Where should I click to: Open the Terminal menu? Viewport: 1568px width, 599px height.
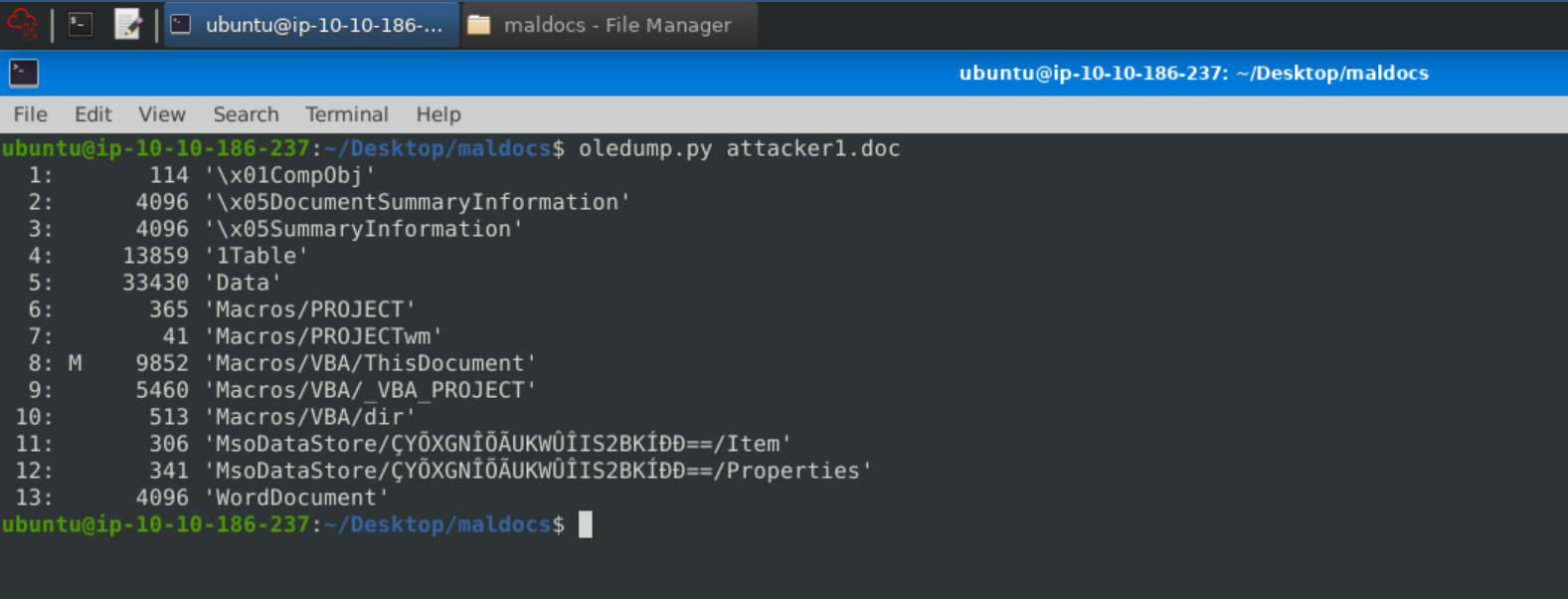[x=346, y=114]
